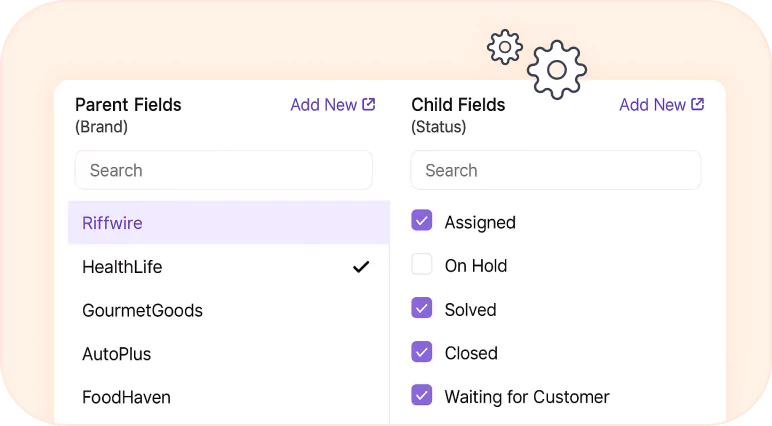This screenshot has width=772, height=426.
Task: Select the HealthLife brand
Action: [x=228, y=266]
